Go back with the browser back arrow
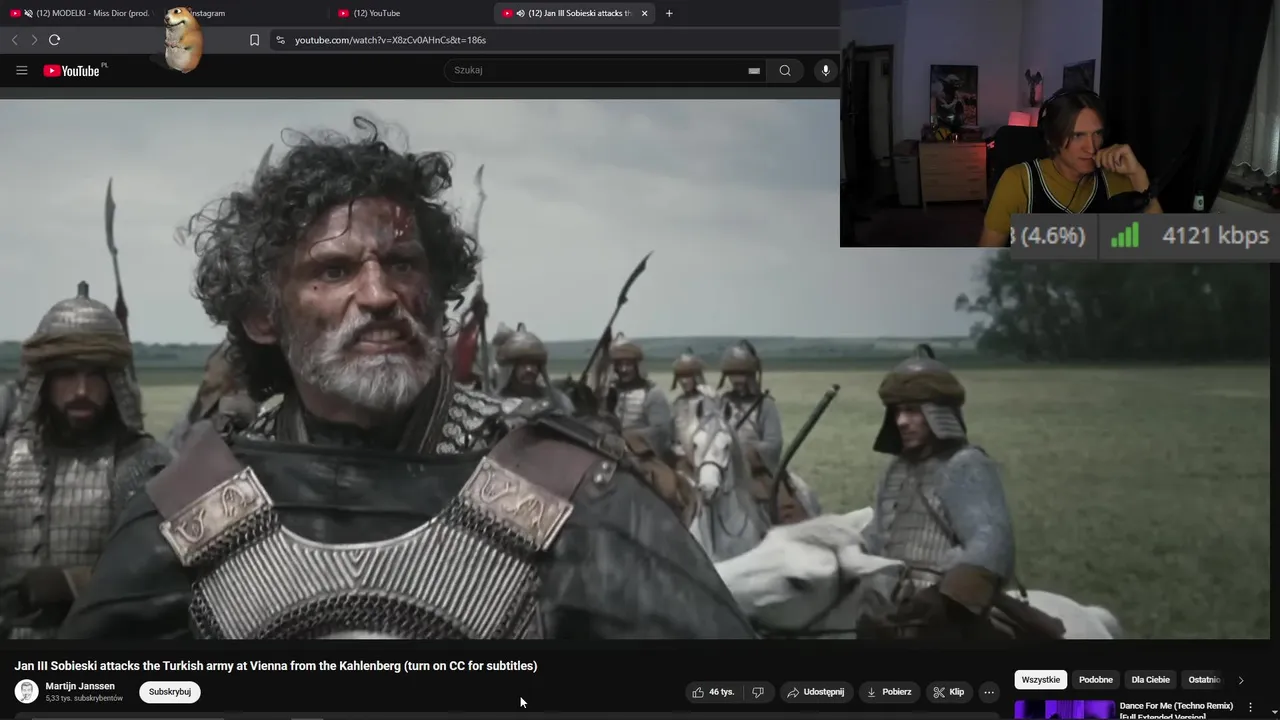1280x720 pixels. click(x=14, y=40)
